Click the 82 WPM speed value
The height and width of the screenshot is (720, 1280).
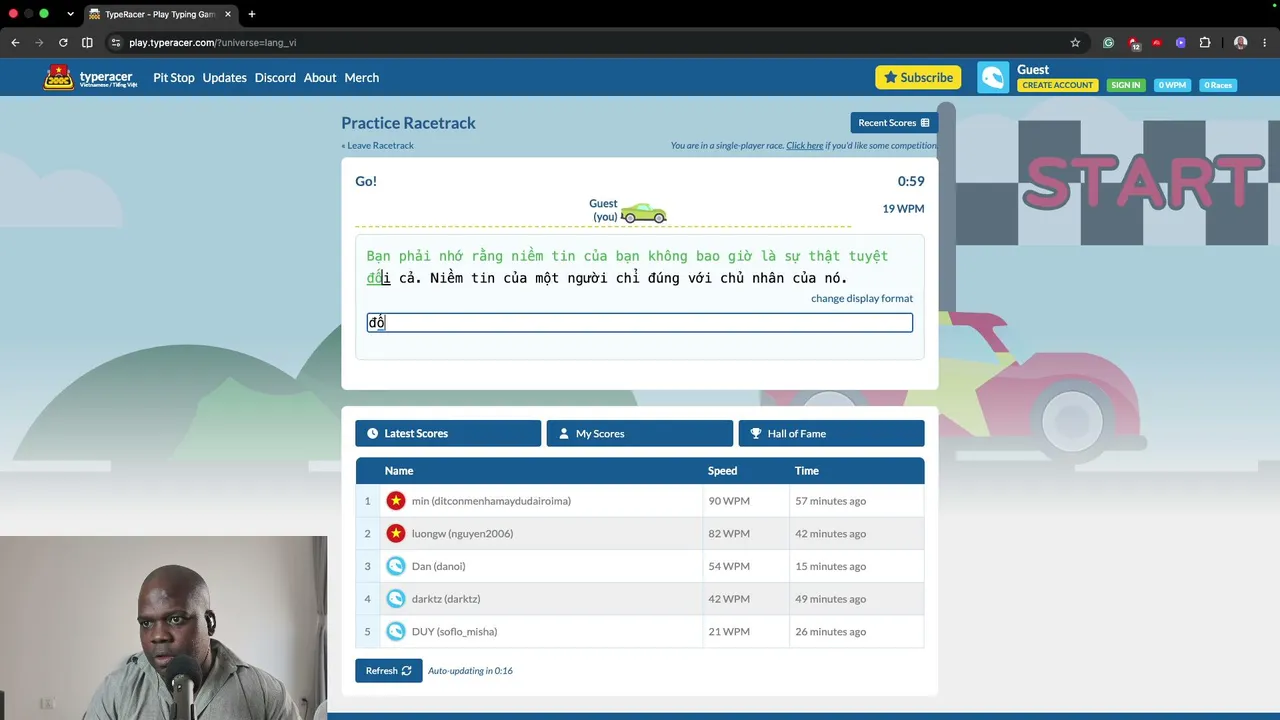[x=729, y=534]
